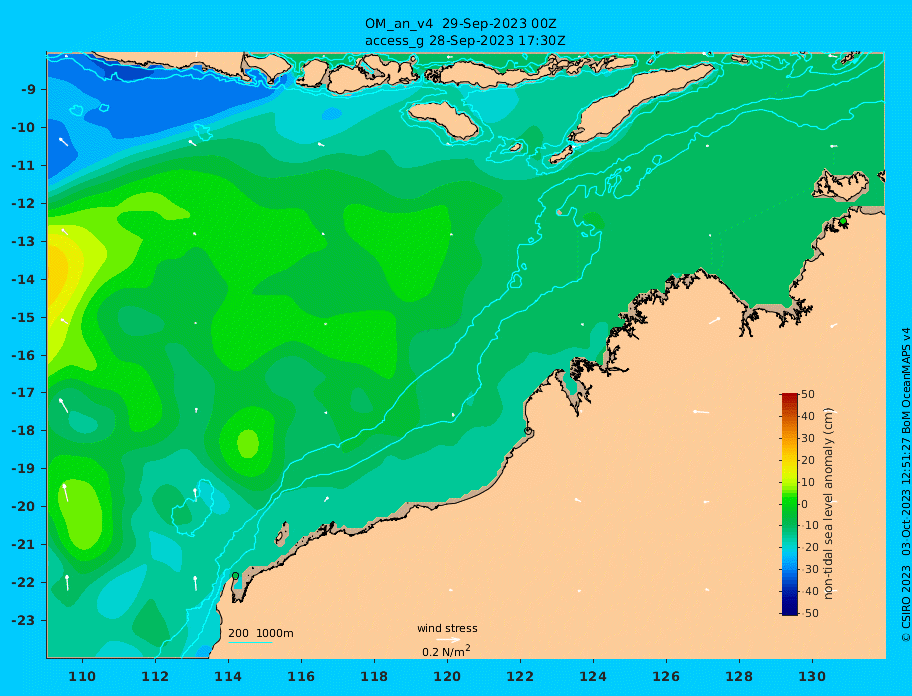Click the latitude axis label -10
The image size is (912, 696).
click(23, 127)
